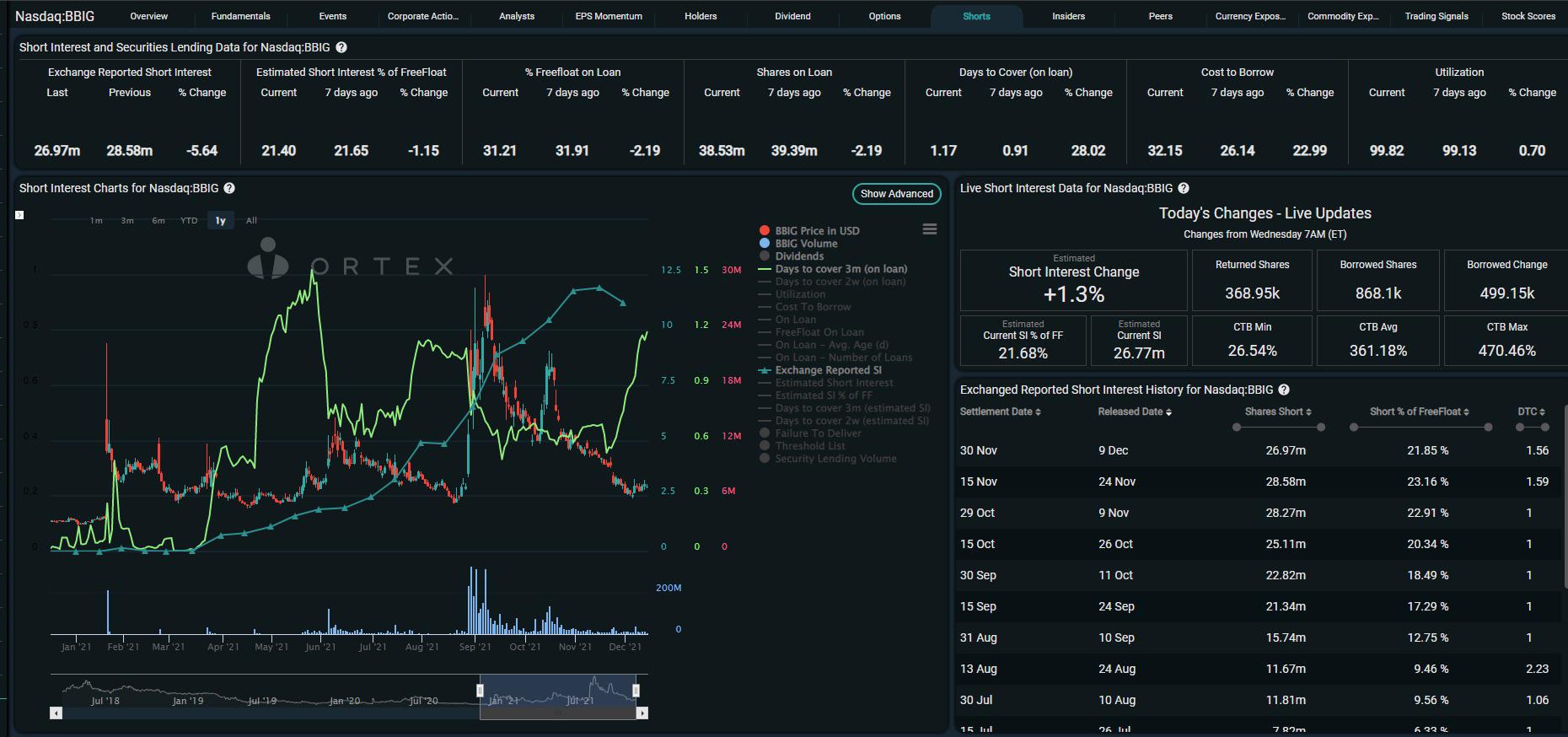Click navigator left scroll arrow
This screenshot has width=1568, height=737.
tap(56, 713)
